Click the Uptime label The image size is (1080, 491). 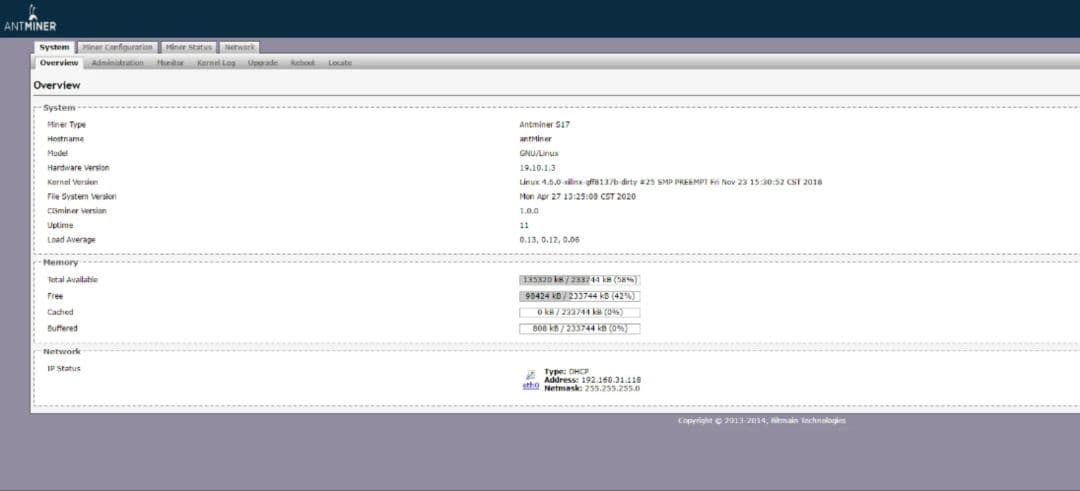[60, 226]
